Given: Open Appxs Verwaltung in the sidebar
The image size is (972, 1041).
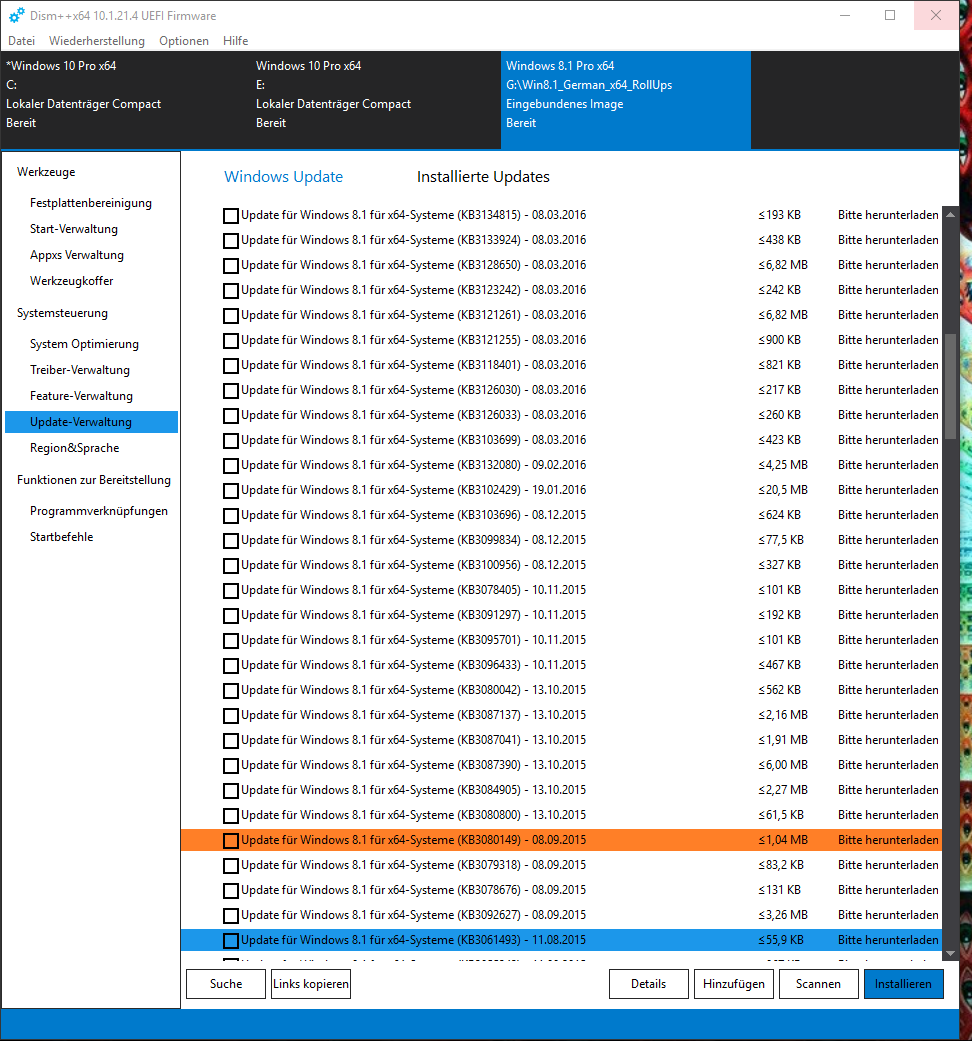Looking at the screenshot, I should click(77, 255).
